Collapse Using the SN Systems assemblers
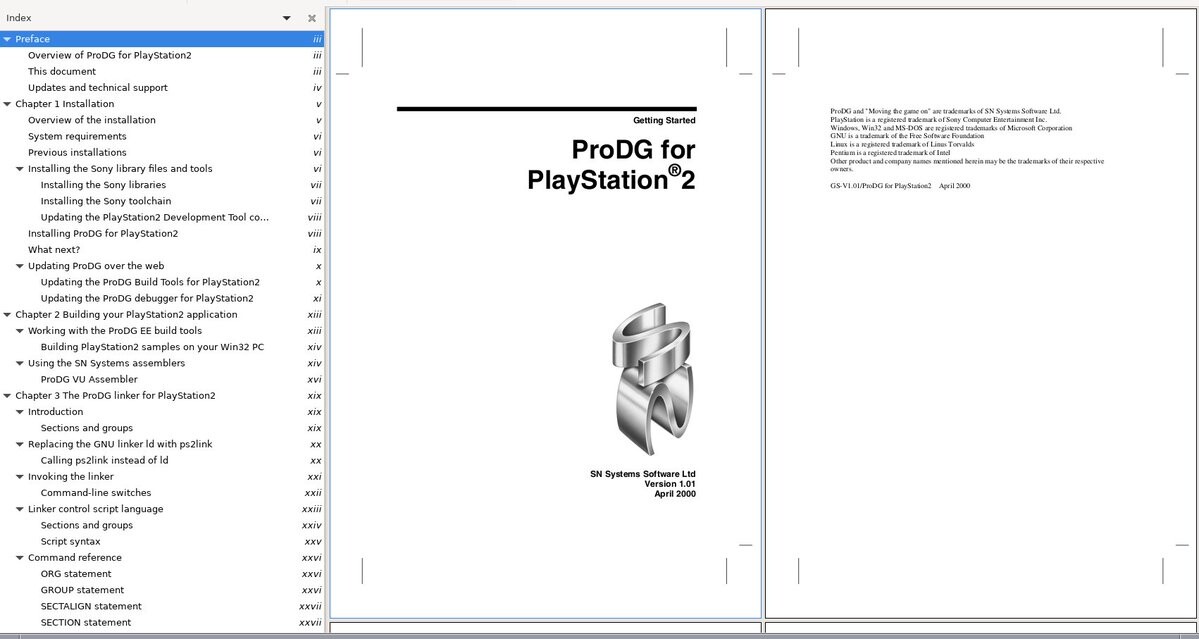The height and width of the screenshot is (639, 1199). click(20, 363)
